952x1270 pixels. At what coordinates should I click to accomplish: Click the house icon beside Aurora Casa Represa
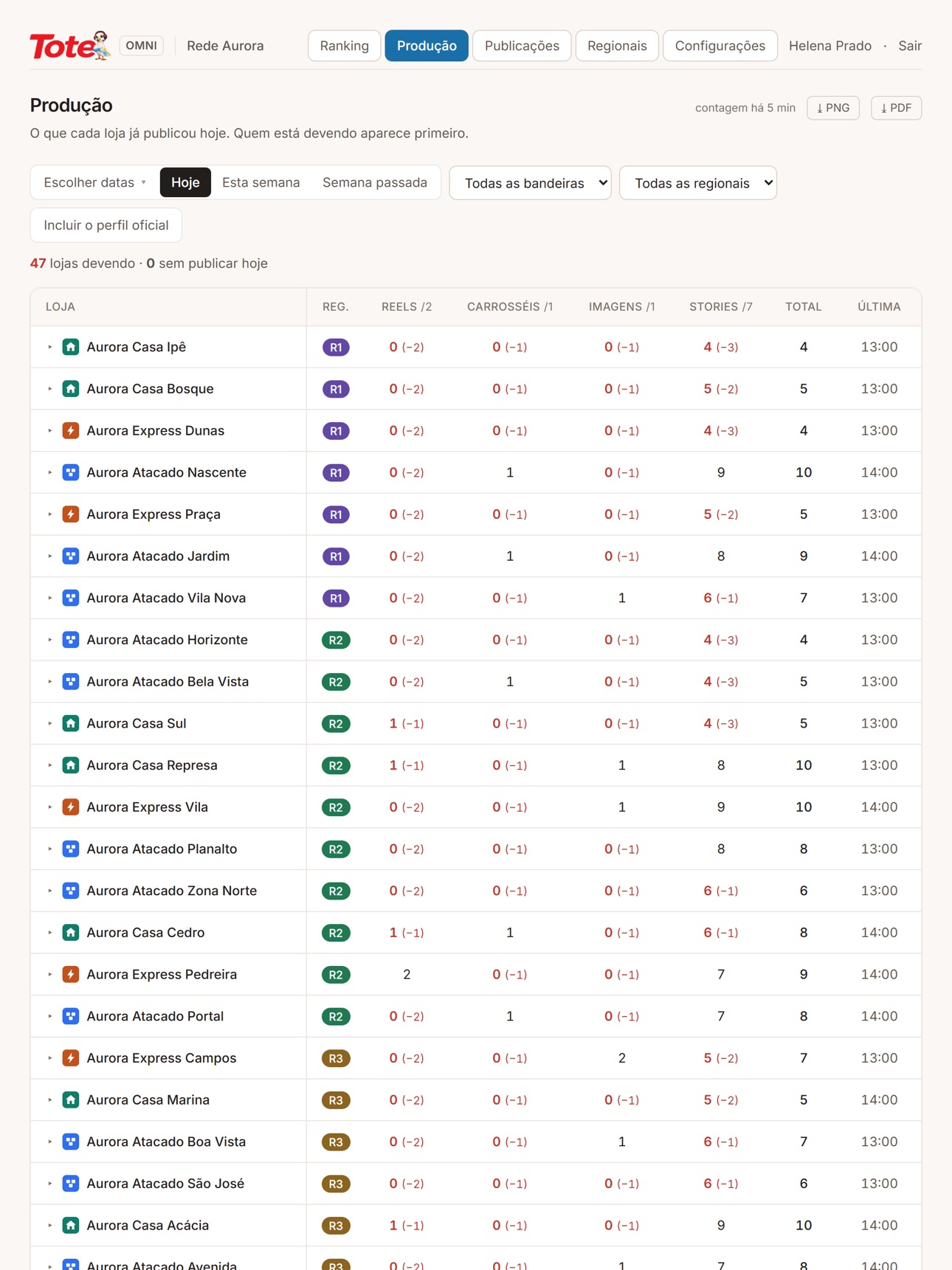71,765
